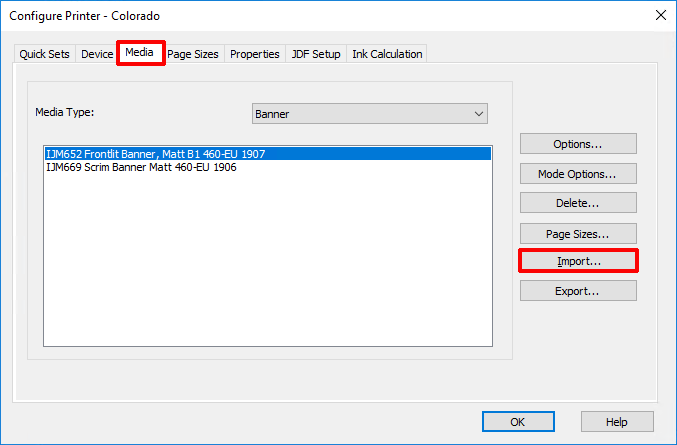Close the Configure Printer dialog
This screenshot has width=677, height=445.
point(661,16)
